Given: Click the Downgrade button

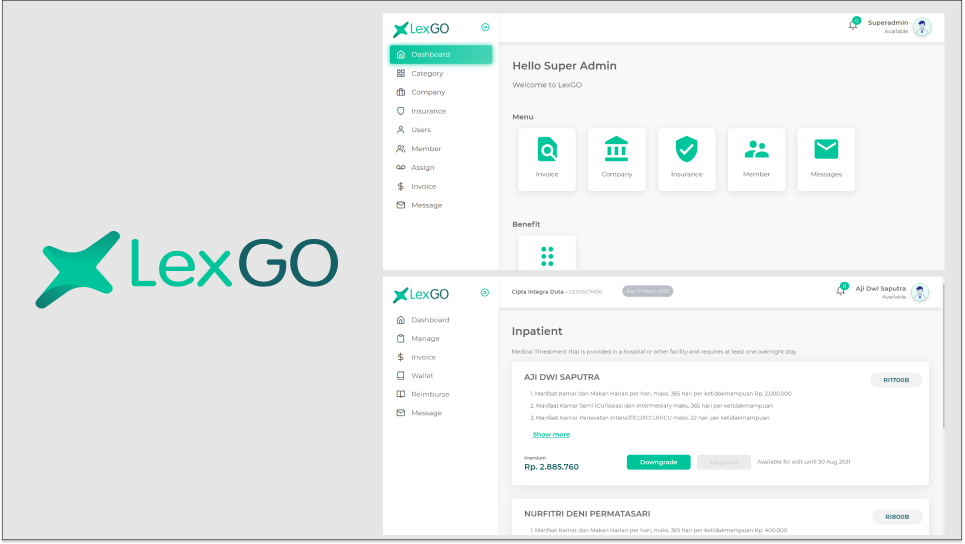Looking at the screenshot, I should [659, 462].
